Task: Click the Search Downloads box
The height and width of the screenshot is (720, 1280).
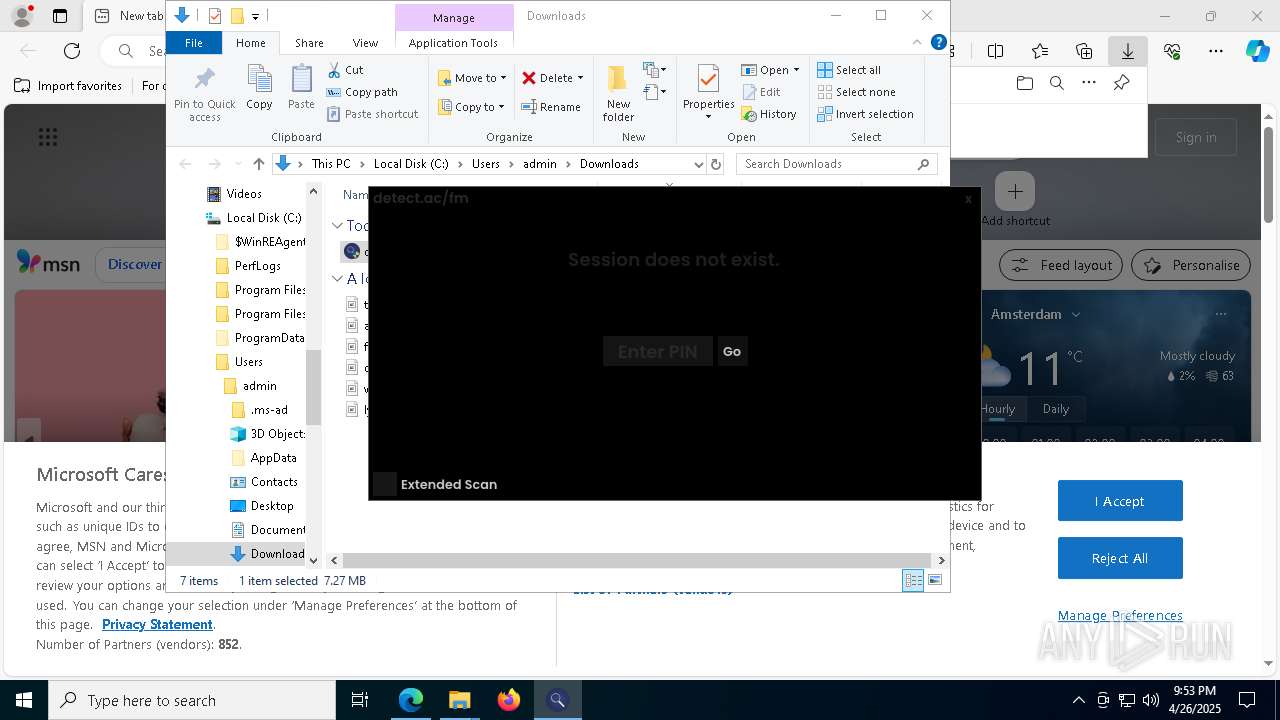Action: point(838,164)
